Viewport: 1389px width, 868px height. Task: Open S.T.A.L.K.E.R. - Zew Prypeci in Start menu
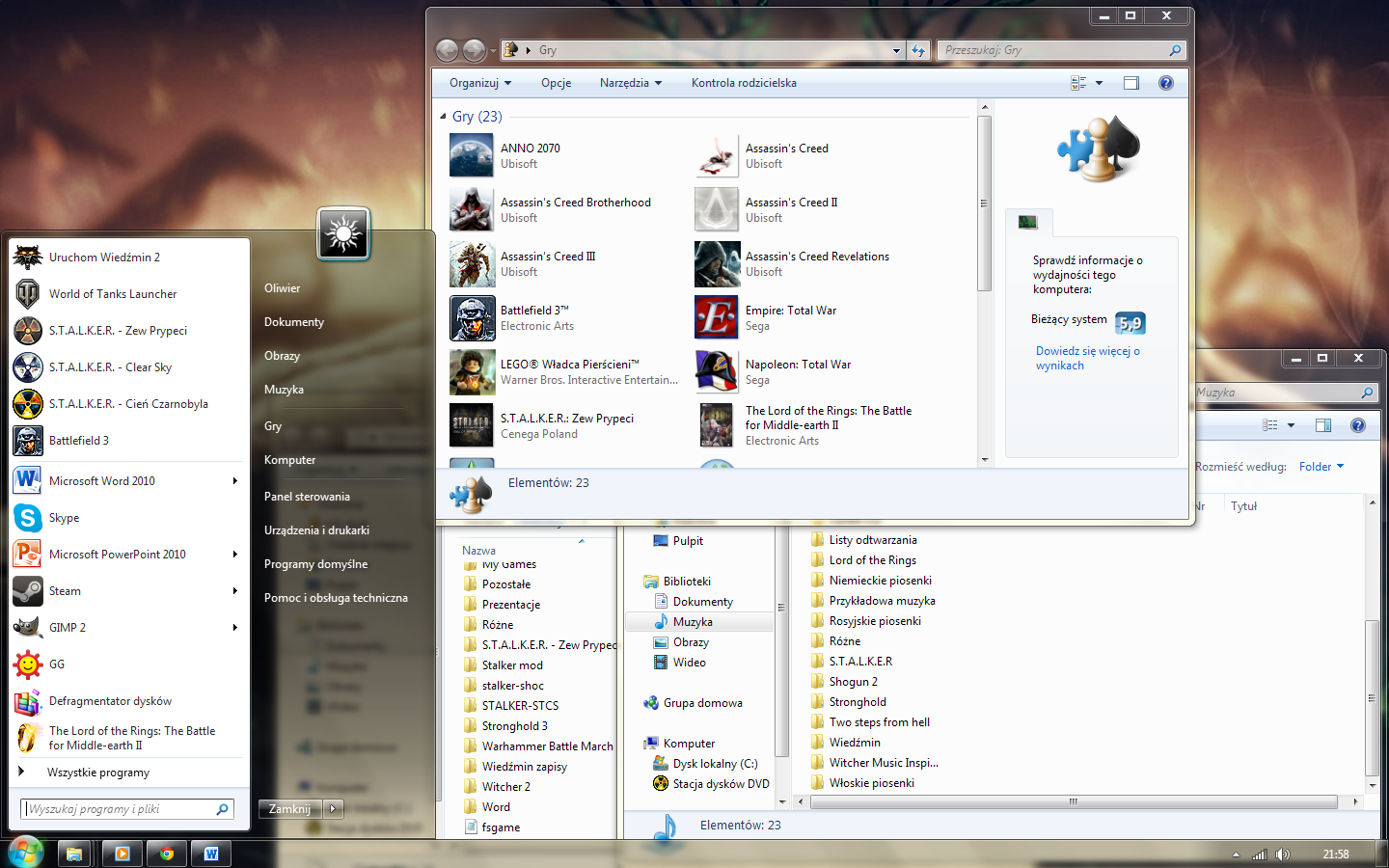[129, 331]
